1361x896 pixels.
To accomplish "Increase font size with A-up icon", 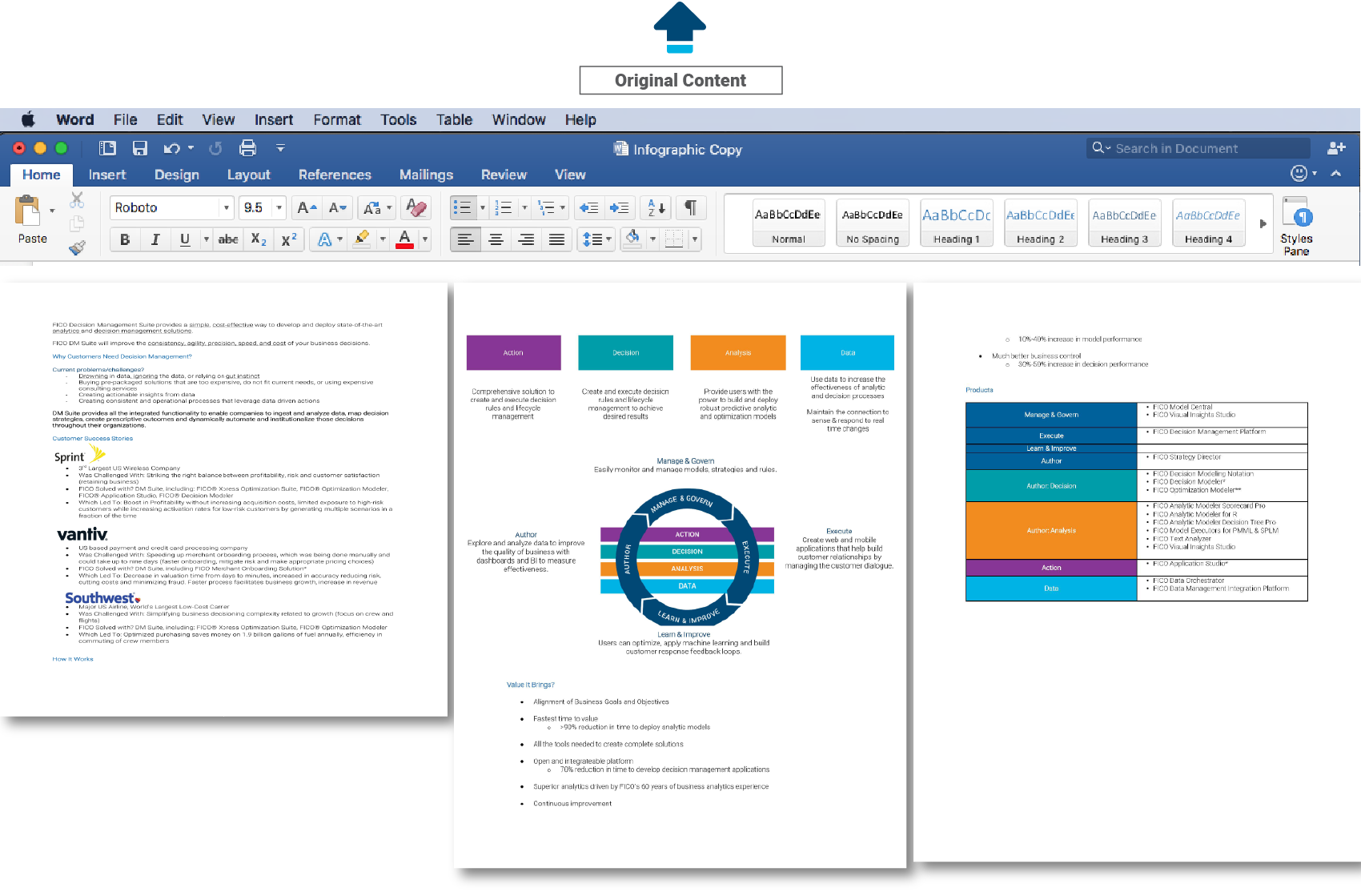I will [307, 208].
